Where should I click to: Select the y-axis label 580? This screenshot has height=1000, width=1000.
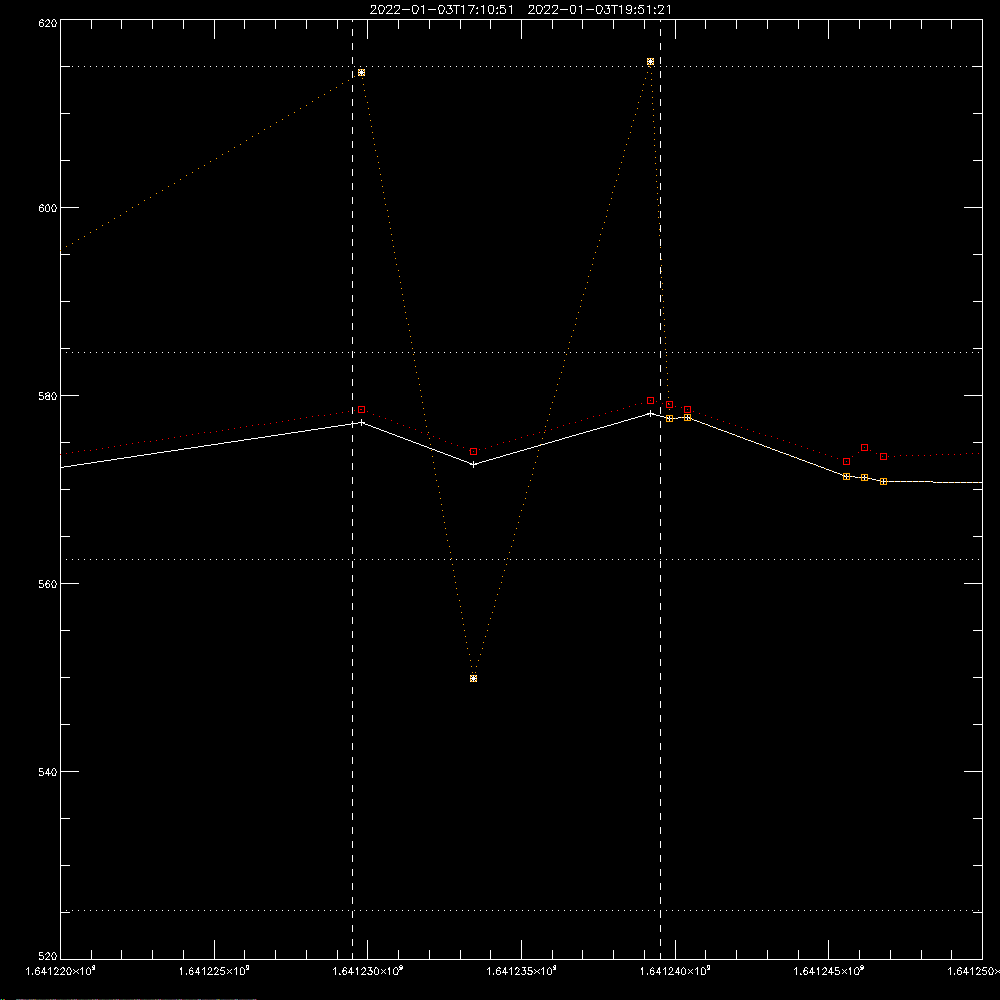[x=48, y=396]
